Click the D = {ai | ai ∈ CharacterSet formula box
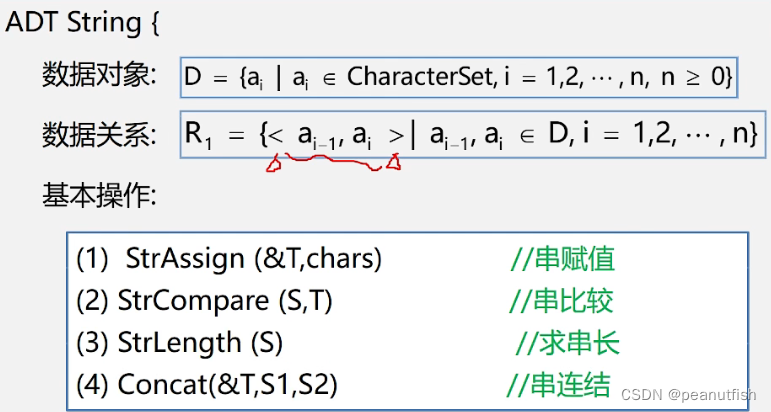The height and width of the screenshot is (412, 771). (459, 77)
